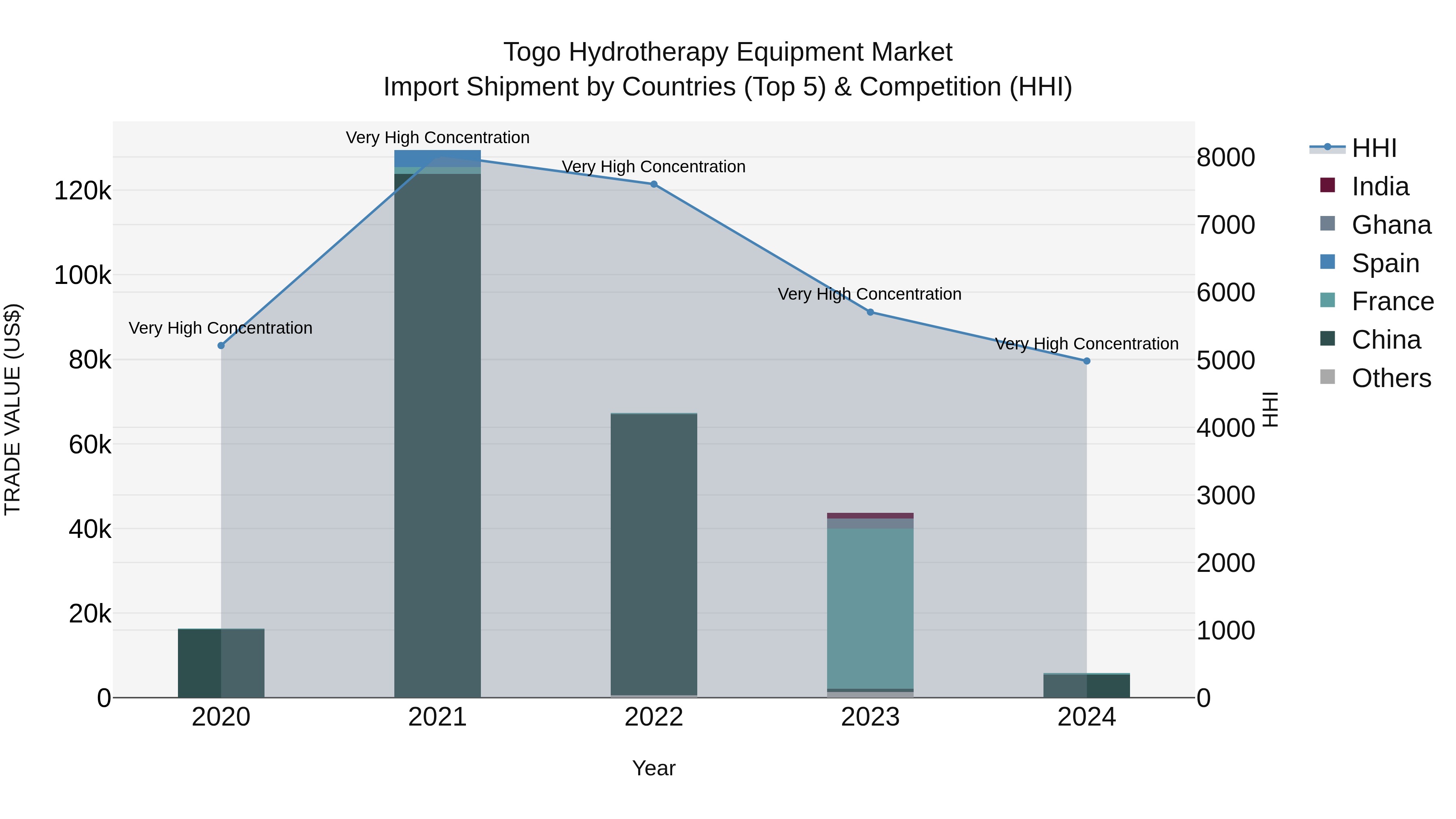The width and height of the screenshot is (1456, 819).
Task: Click the 20k trade value tick
Action: [90, 614]
